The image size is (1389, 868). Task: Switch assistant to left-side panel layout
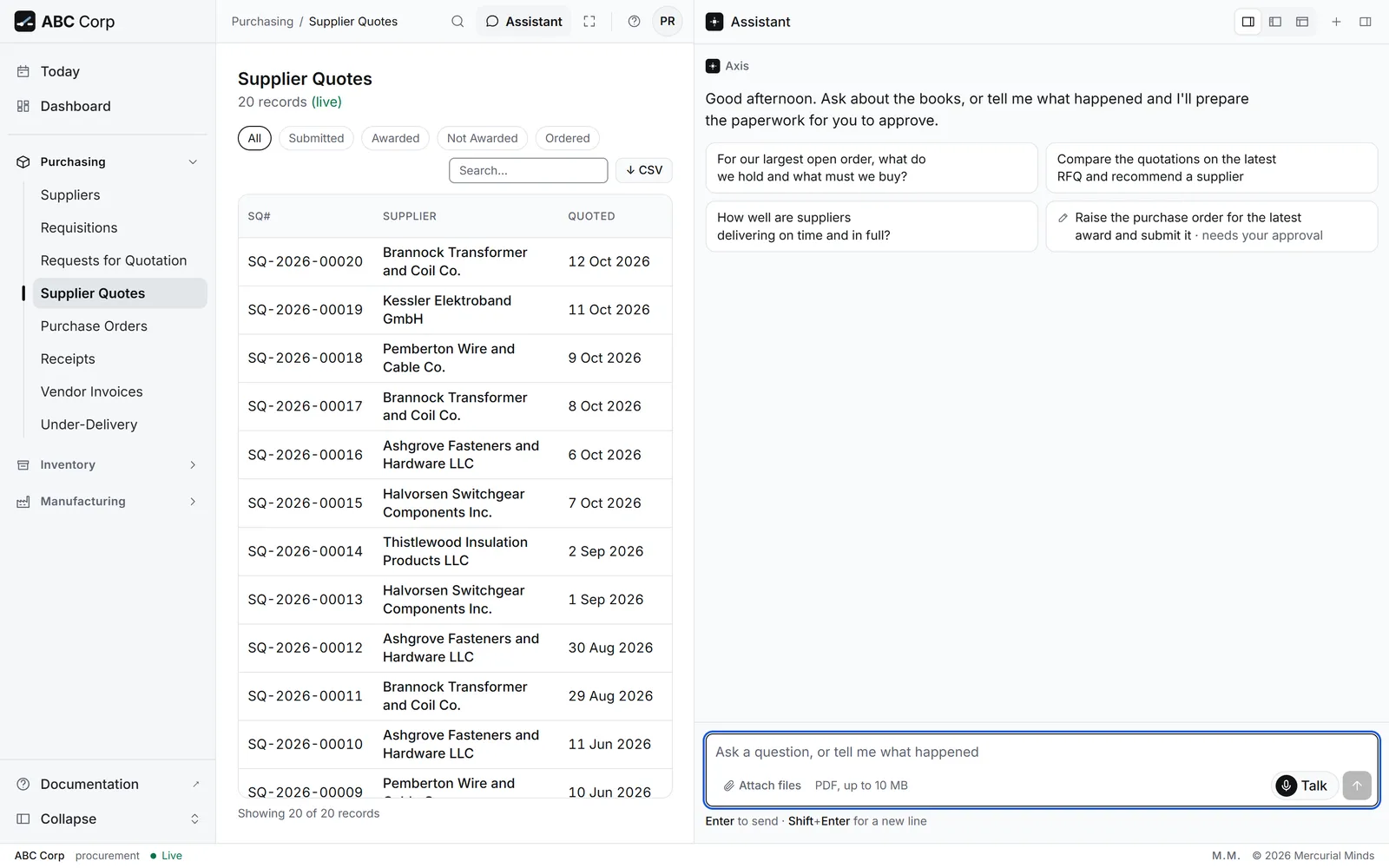tap(1275, 22)
